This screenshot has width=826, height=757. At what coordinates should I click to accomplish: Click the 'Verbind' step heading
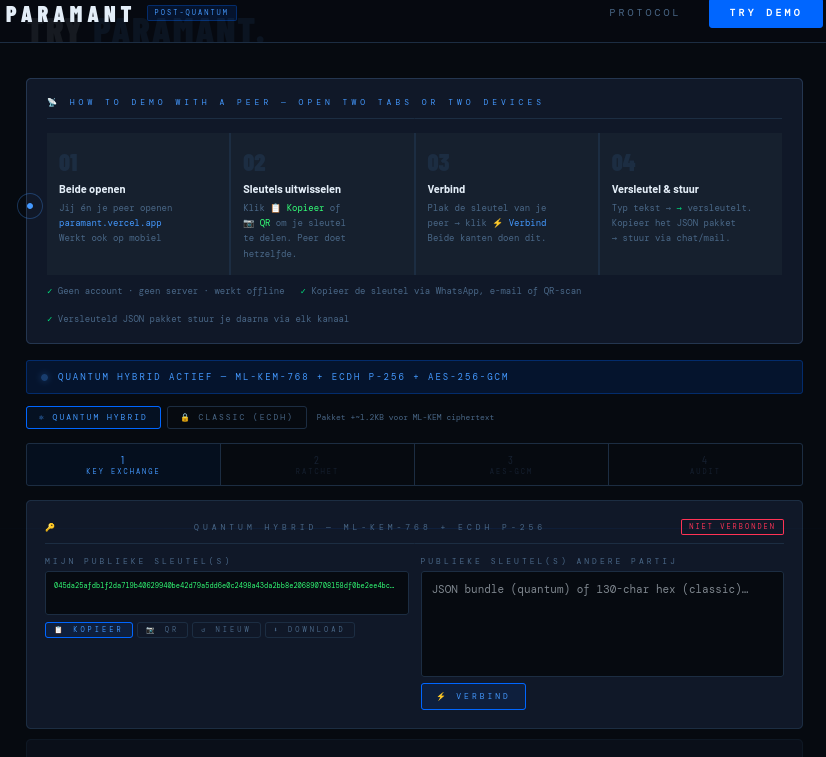446,189
